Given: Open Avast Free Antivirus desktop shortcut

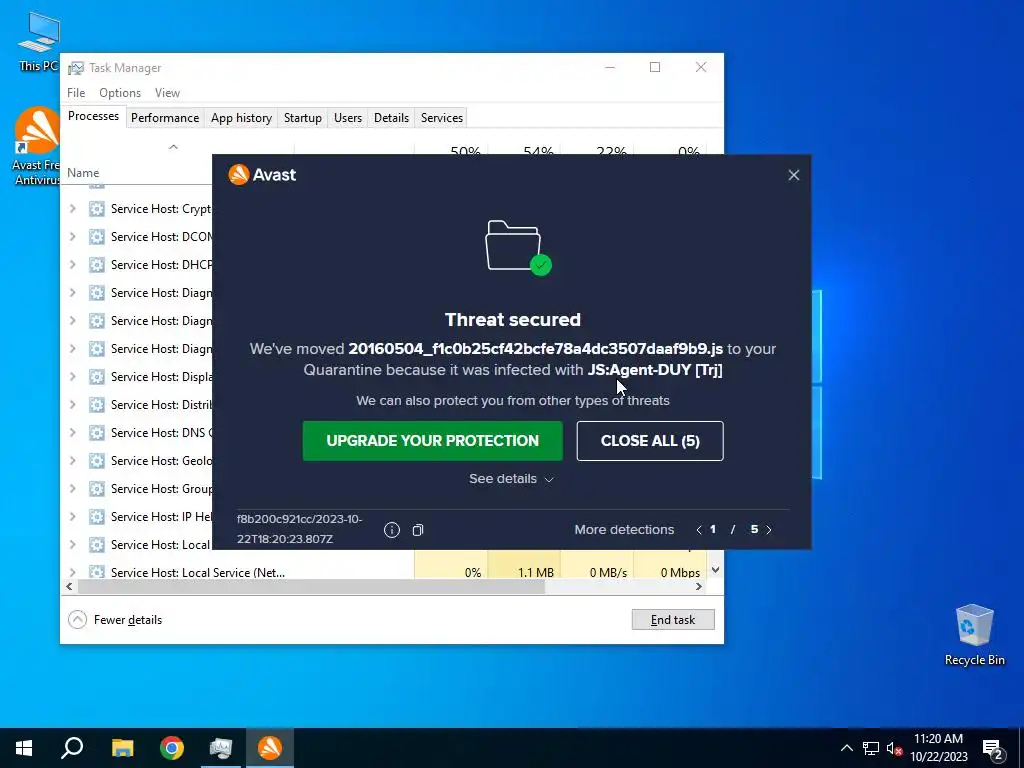Looking at the screenshot, I should coord(37,146).
